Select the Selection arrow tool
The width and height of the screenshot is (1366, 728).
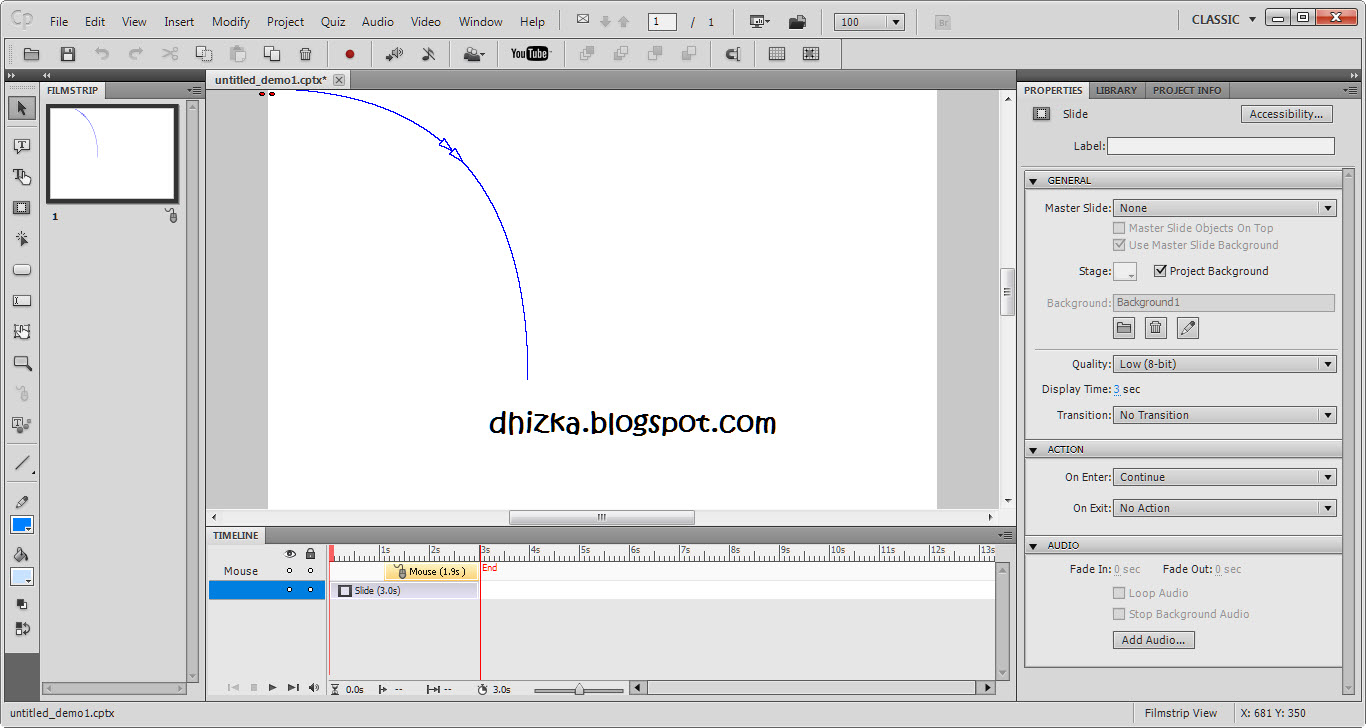pos(22,108)
